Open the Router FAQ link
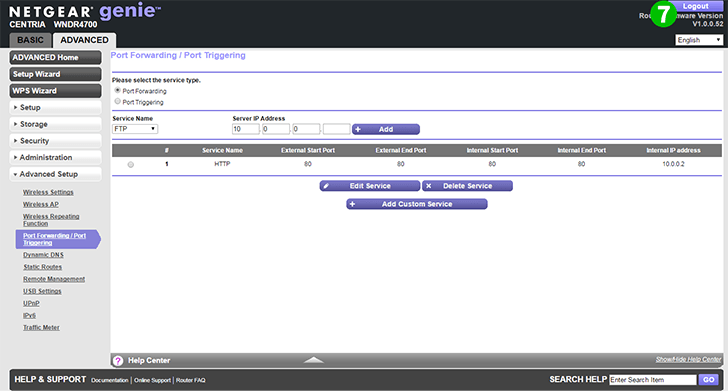Screen dimensions: 728x391 [x=190, y=380]
